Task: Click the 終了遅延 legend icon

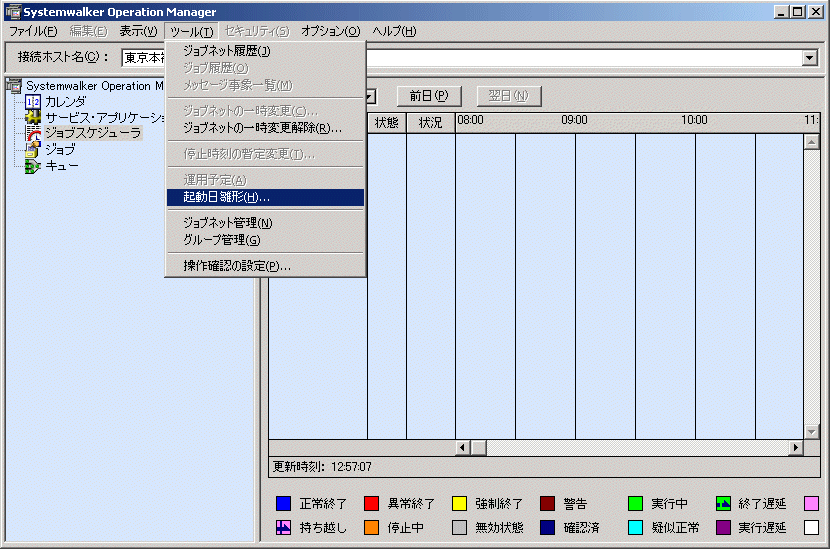Action: 723,503
